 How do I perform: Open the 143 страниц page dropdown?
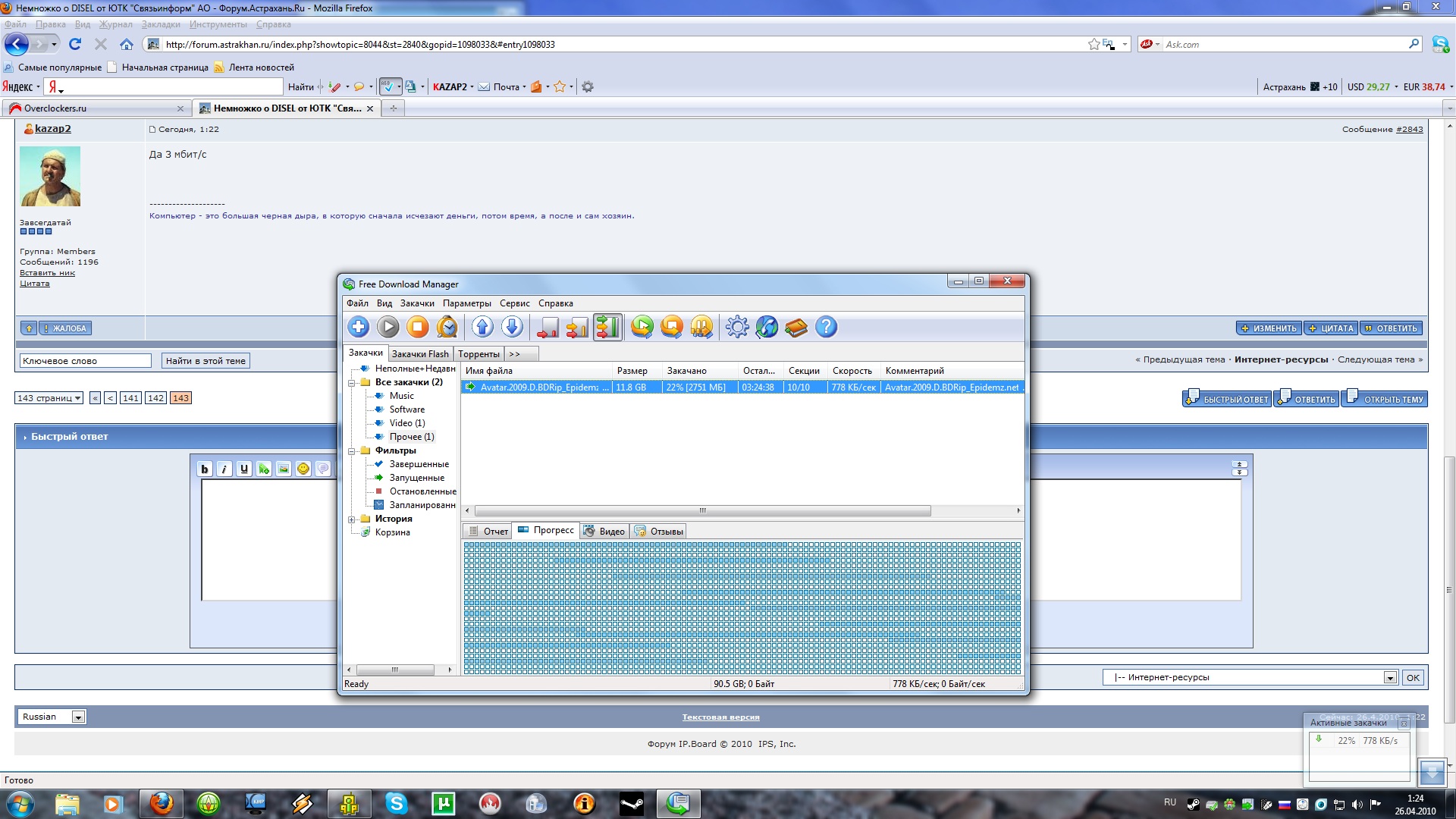pos(49,398)
